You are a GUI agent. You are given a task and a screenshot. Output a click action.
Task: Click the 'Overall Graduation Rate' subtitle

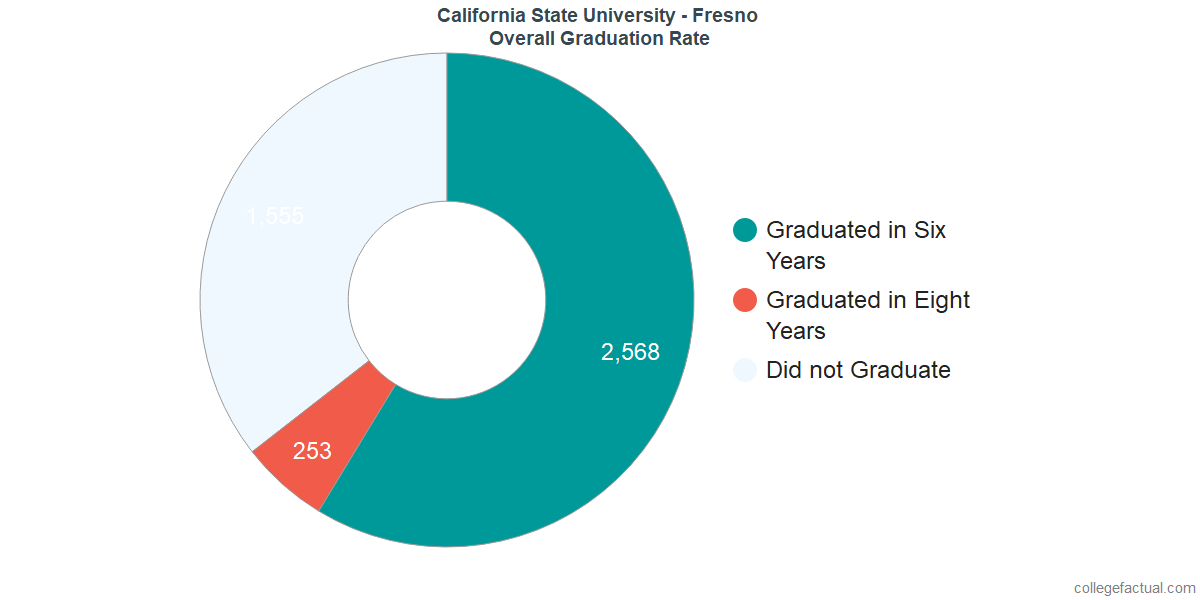pos(600,38)
